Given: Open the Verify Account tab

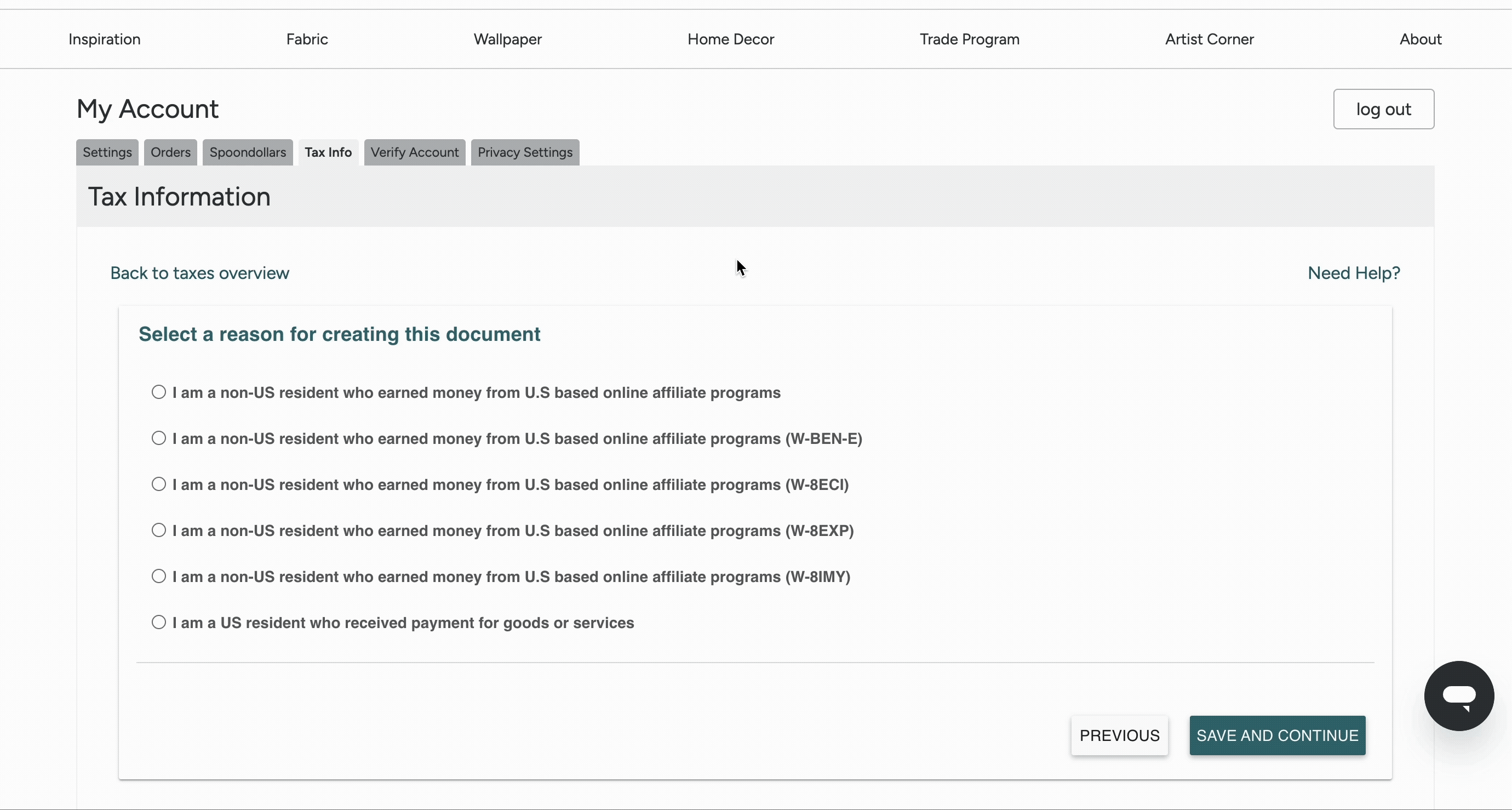Looking at the screenshot, I should (414, 152).
